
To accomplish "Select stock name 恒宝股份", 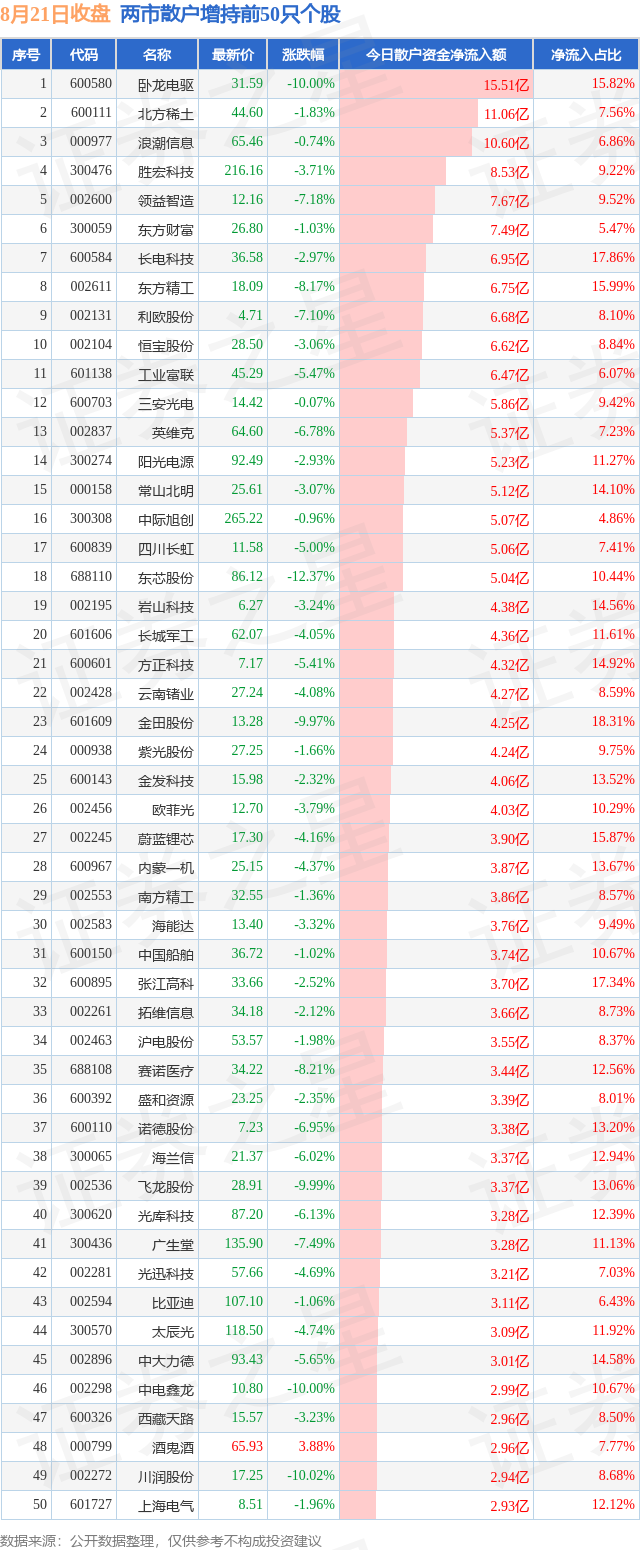I will pos(166,345).
